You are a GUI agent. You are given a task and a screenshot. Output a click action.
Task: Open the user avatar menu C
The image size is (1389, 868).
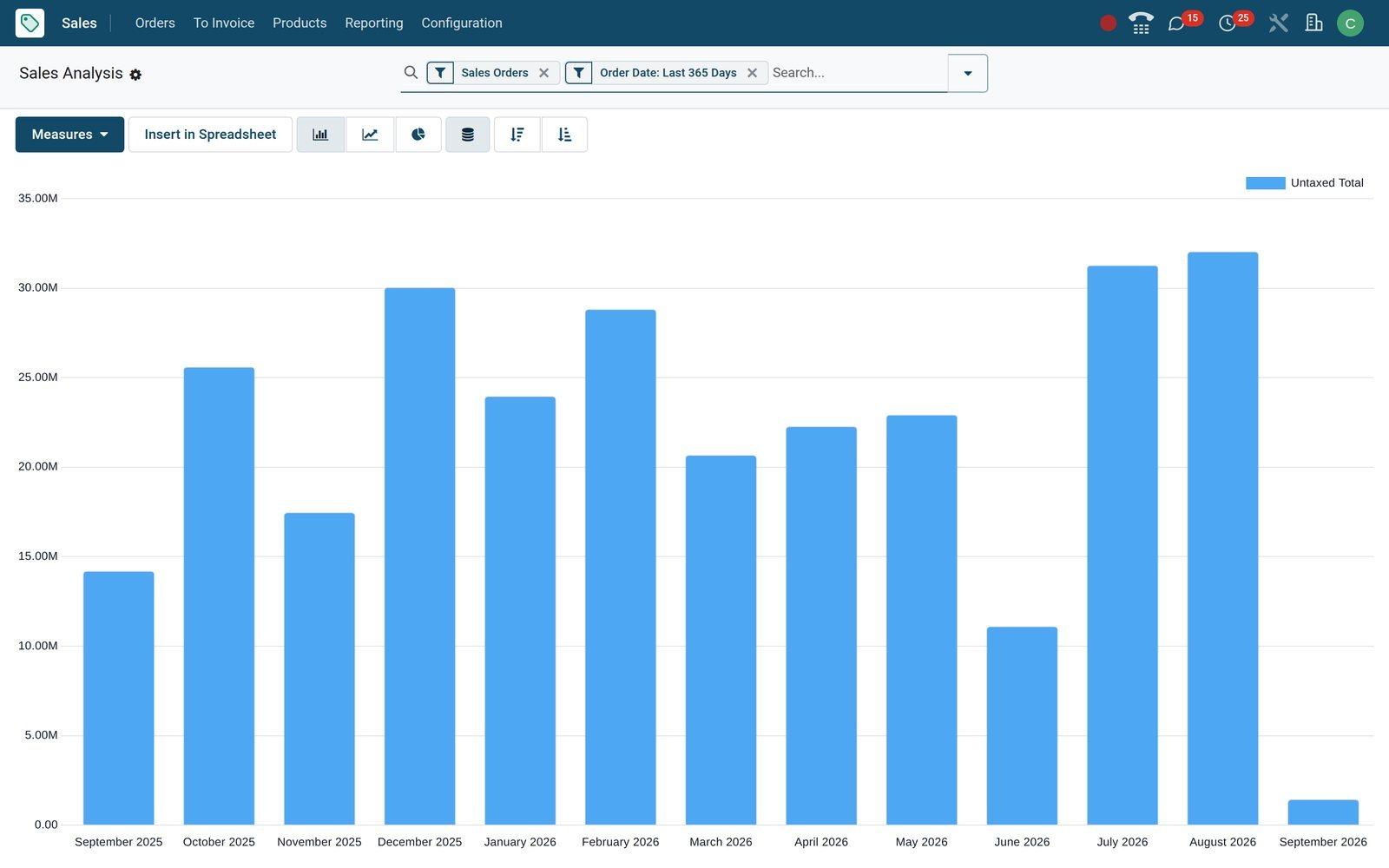point(1350,23)
